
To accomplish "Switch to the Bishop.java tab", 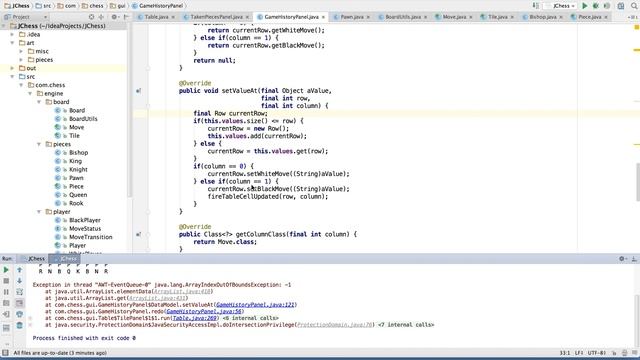I will 542,17.
